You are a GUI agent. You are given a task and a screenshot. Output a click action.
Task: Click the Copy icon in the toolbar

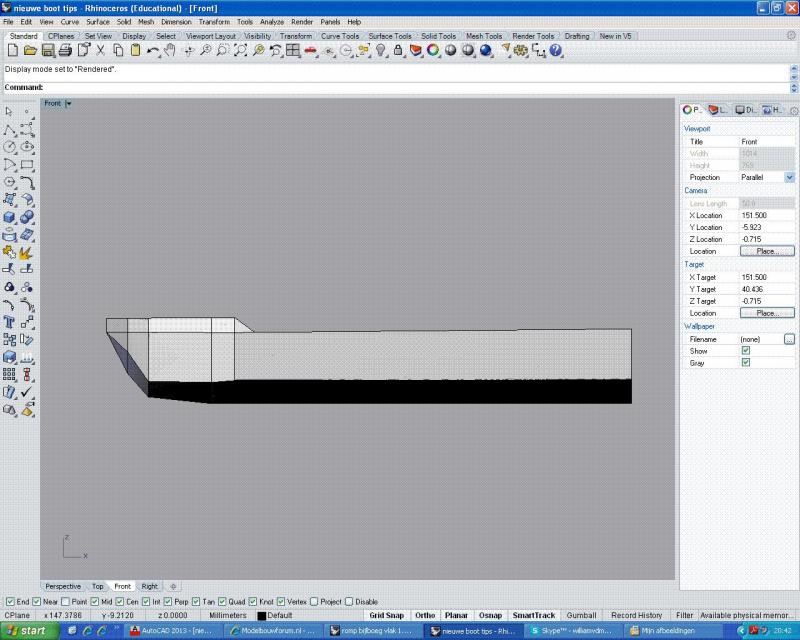coord(118,50)
